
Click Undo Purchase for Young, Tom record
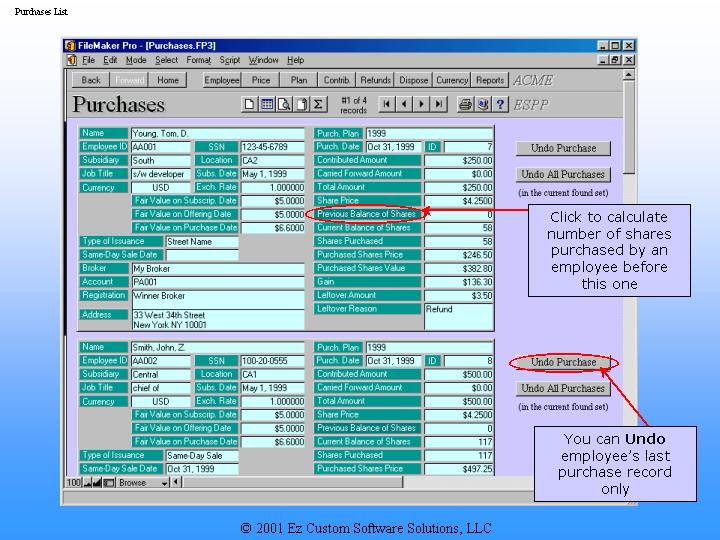tap(563, 148)
